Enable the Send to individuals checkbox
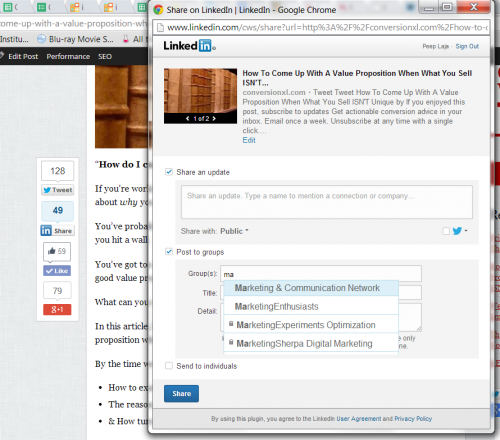 [x=169, y=366]
